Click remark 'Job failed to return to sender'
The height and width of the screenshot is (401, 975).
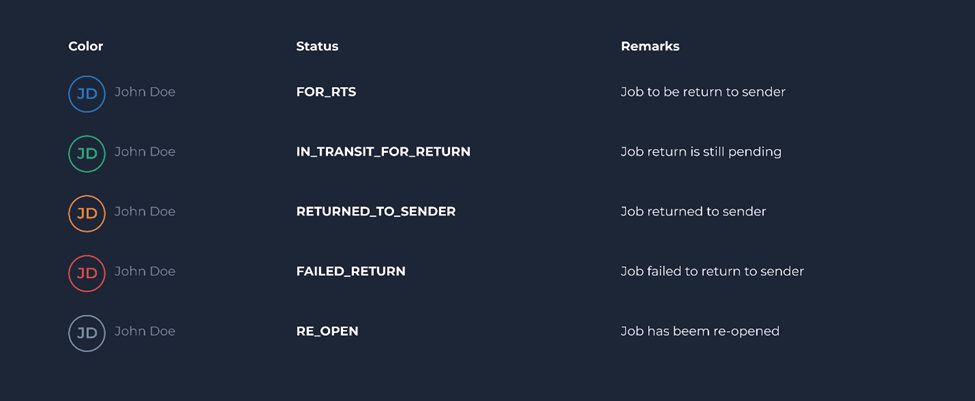[x=712, y=271]
